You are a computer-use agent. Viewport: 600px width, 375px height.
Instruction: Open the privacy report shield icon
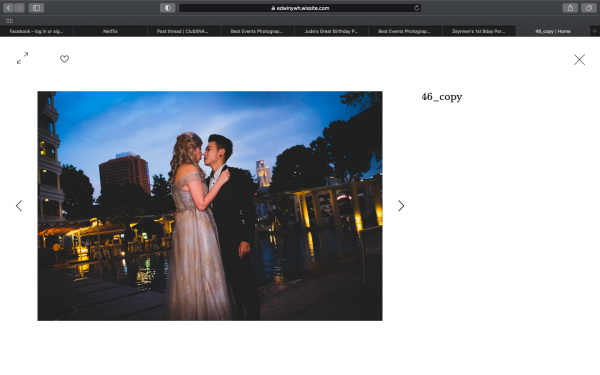pos(168,8)
